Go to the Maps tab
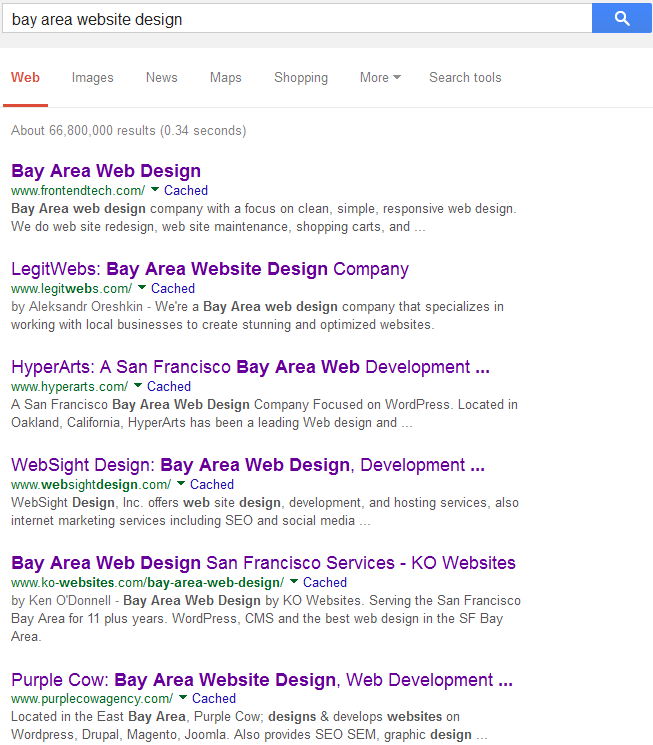Image resolution: width=653 pixels, height=745 pixels. point(226,77)
